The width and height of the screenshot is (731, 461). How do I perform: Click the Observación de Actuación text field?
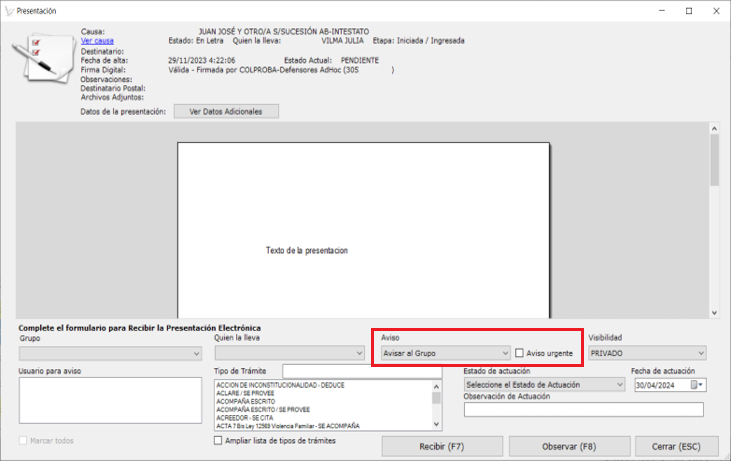[583, 409]
